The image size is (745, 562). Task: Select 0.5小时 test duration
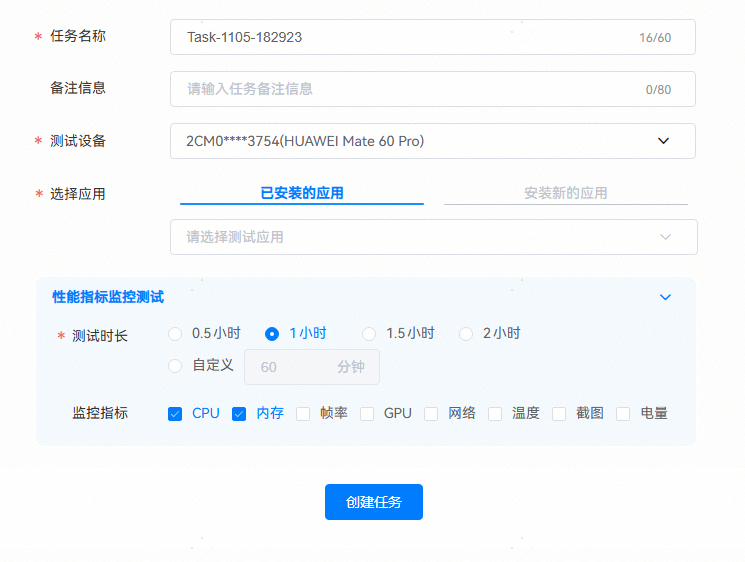[176, 334]
